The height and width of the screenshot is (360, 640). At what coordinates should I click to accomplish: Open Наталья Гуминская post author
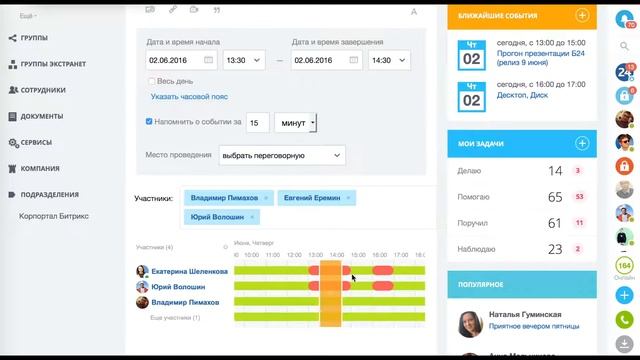click(x=525, y=315)
